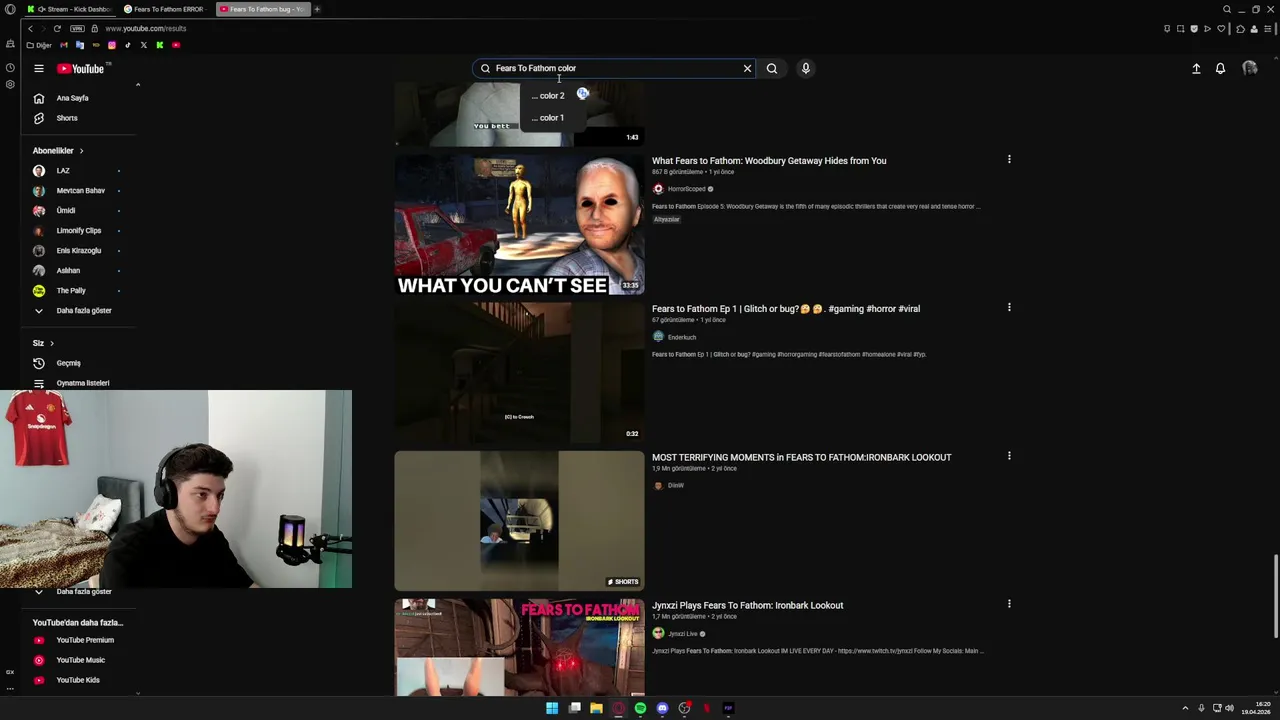The height and width of the screenshot is (720, 1280).
Task: Click the 'Altyazılar' subtitles badge
Action: (x=667, y=220)
